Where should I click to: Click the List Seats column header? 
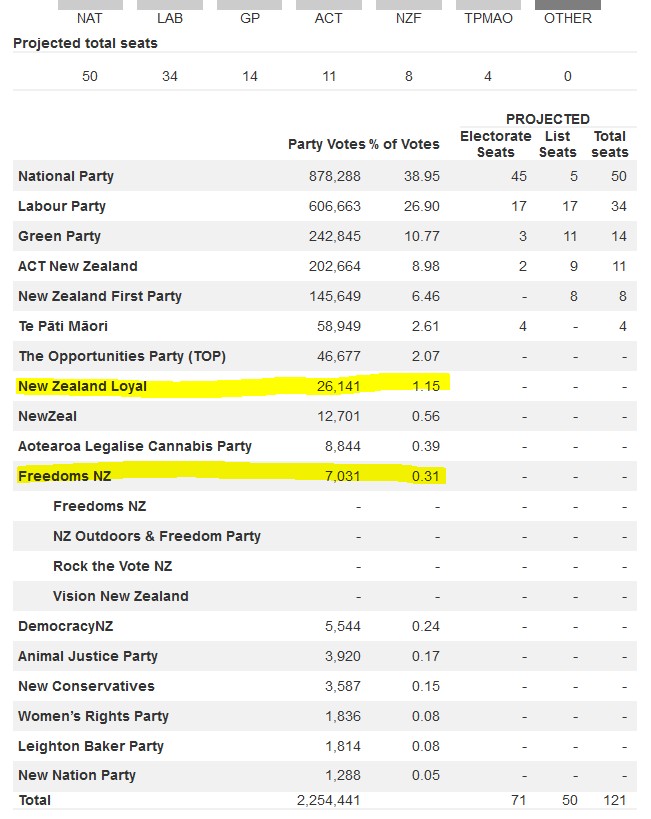coord(557,144)
